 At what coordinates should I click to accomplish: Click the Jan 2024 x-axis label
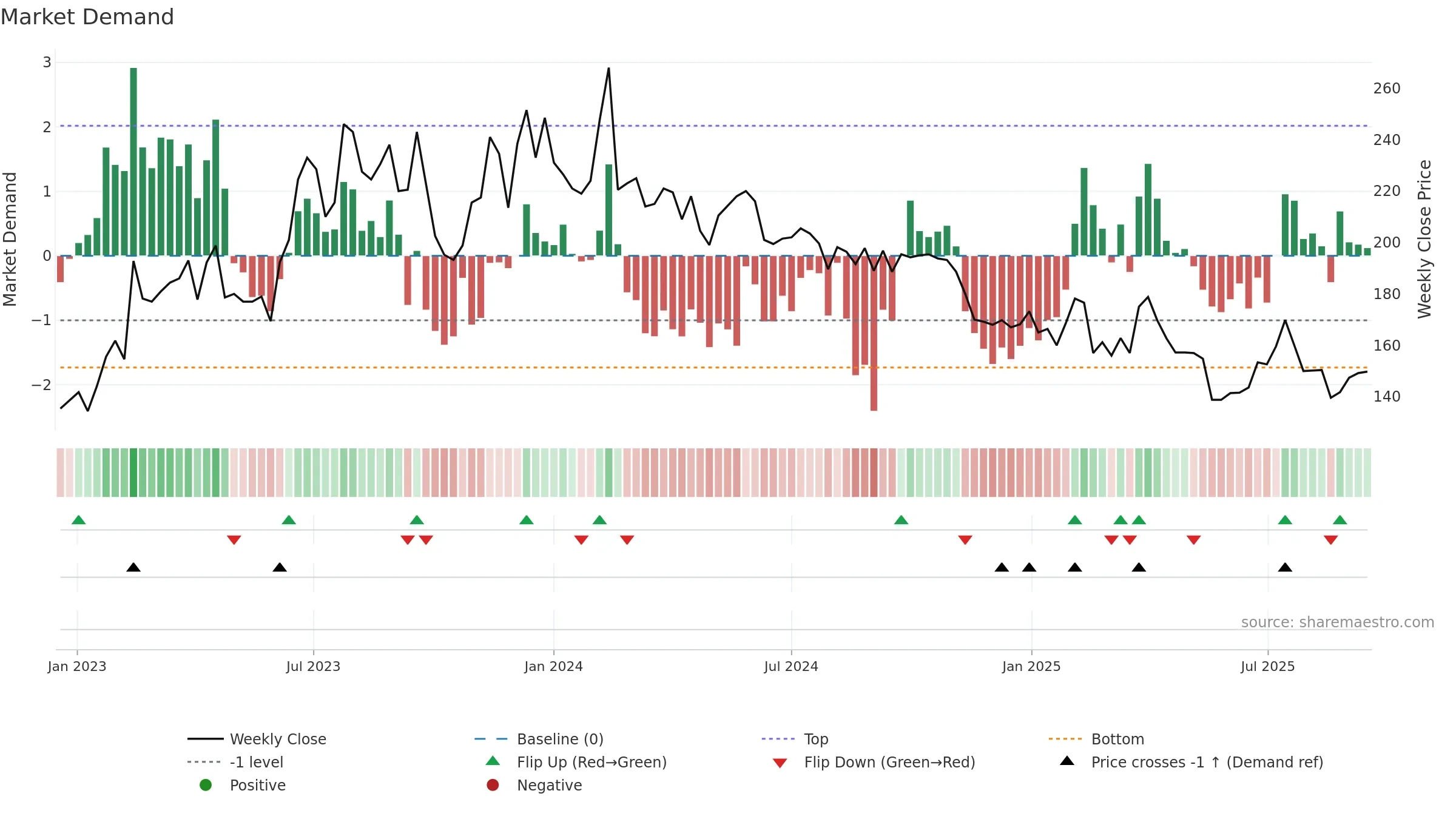coord(553,666)
